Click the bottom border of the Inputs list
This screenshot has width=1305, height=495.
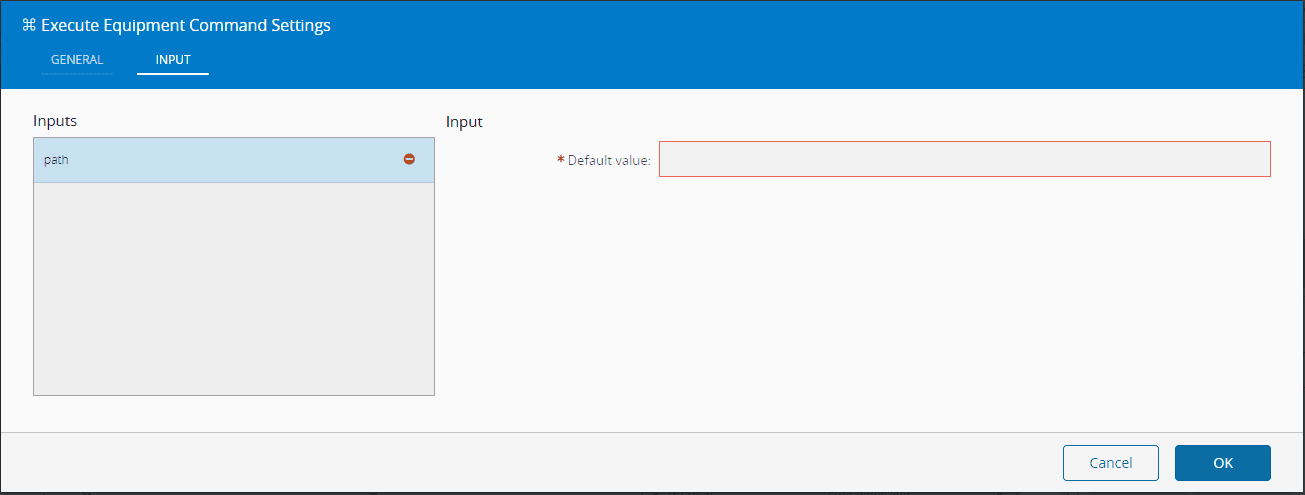coord(233,395)
